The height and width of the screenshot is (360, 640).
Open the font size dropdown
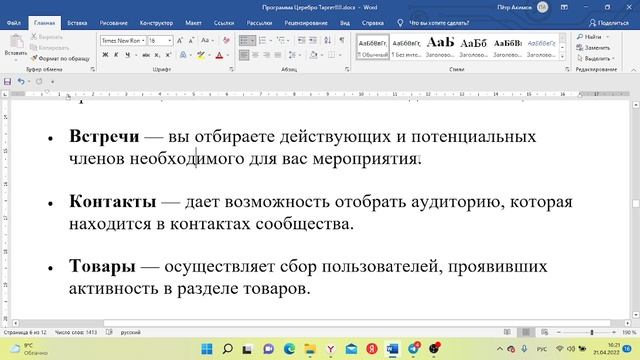tap(169, 40)
